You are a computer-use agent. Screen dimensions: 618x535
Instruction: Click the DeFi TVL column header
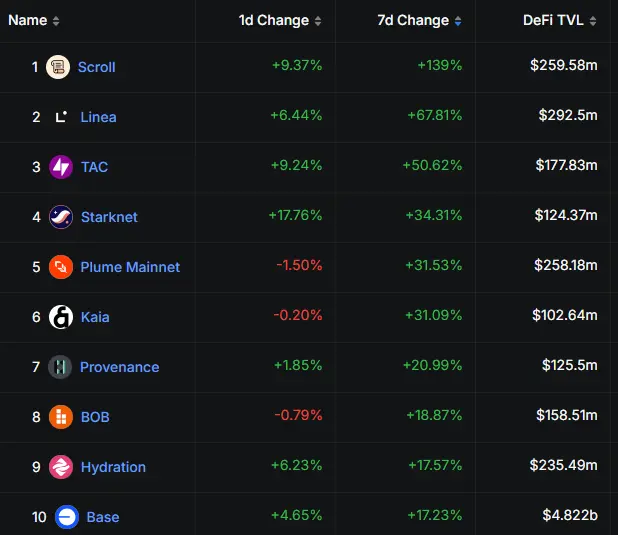(553, 20)
